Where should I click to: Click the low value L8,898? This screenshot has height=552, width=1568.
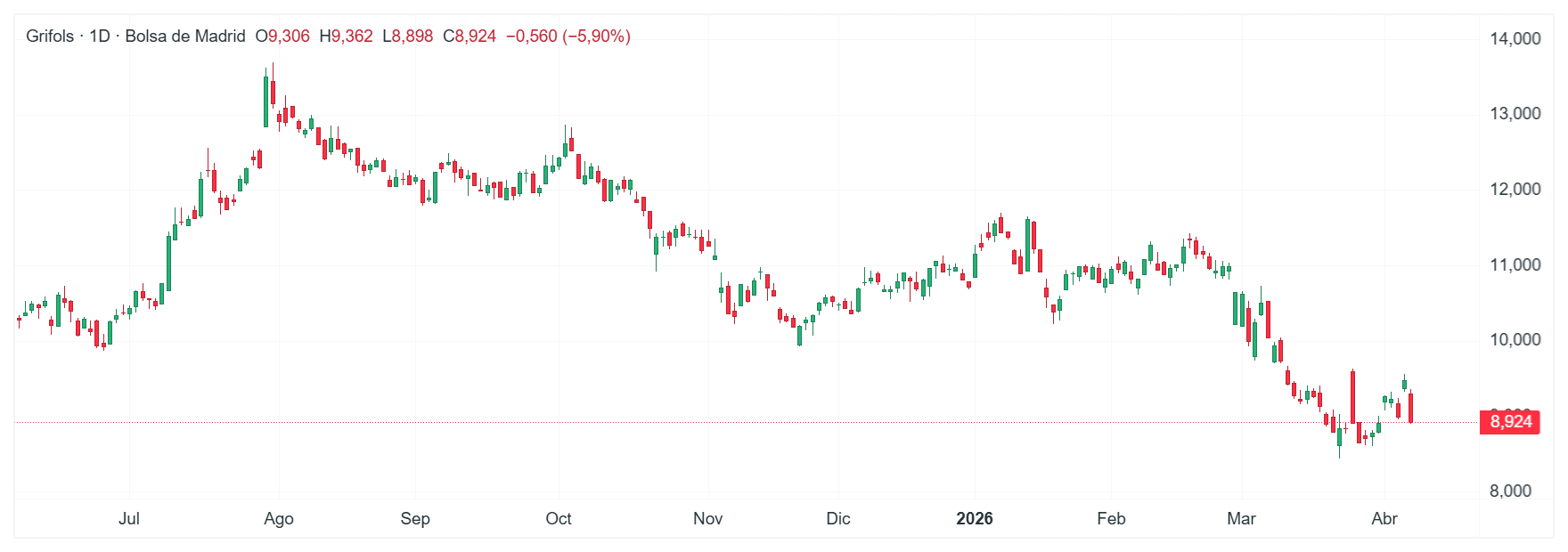pyautogui.click(x=407, y=37)
